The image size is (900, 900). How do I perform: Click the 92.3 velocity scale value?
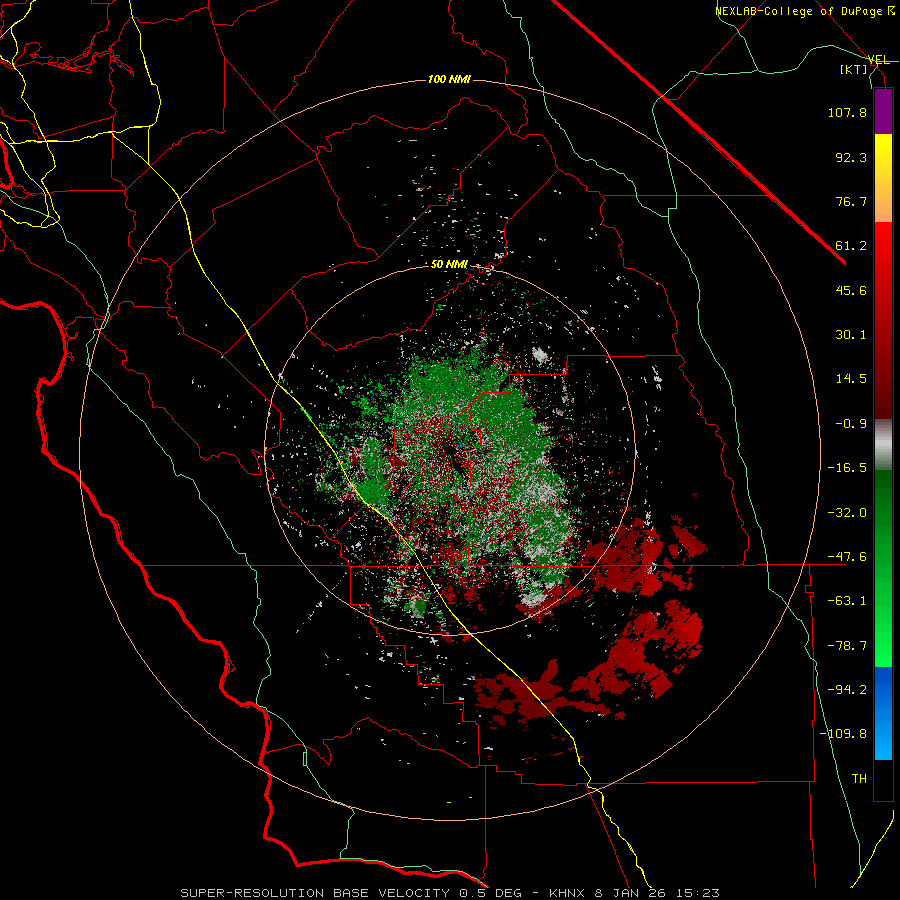[x=851, y=157]
